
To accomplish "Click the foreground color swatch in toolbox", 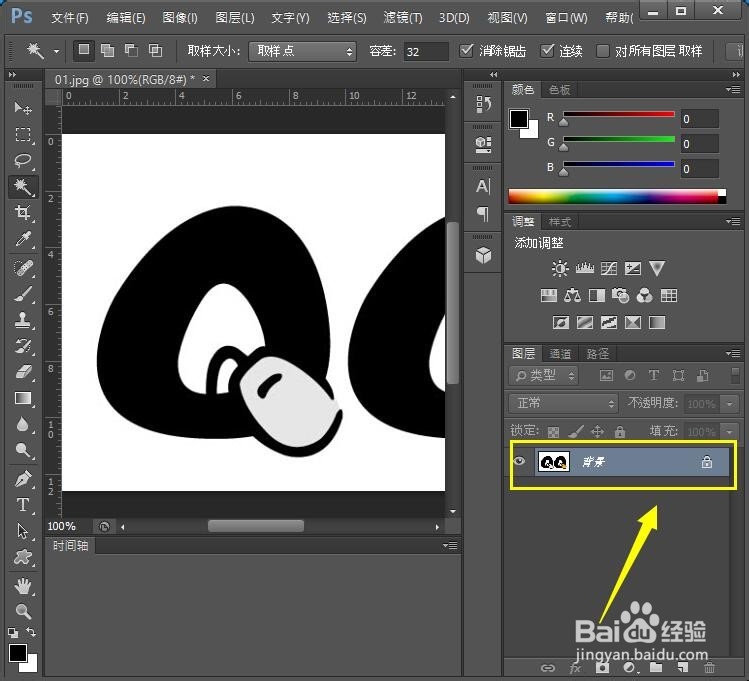I will 18,652.
